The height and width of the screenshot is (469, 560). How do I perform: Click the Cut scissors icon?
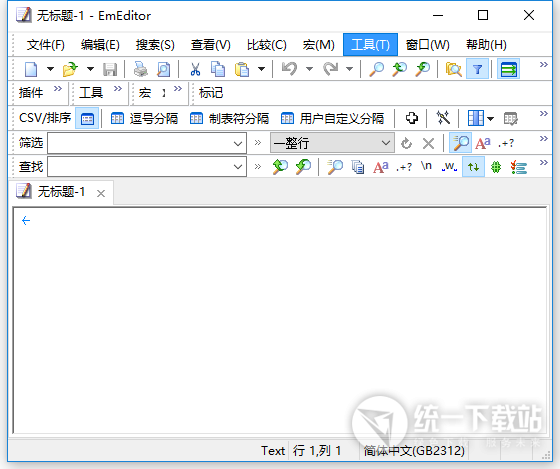195,69
